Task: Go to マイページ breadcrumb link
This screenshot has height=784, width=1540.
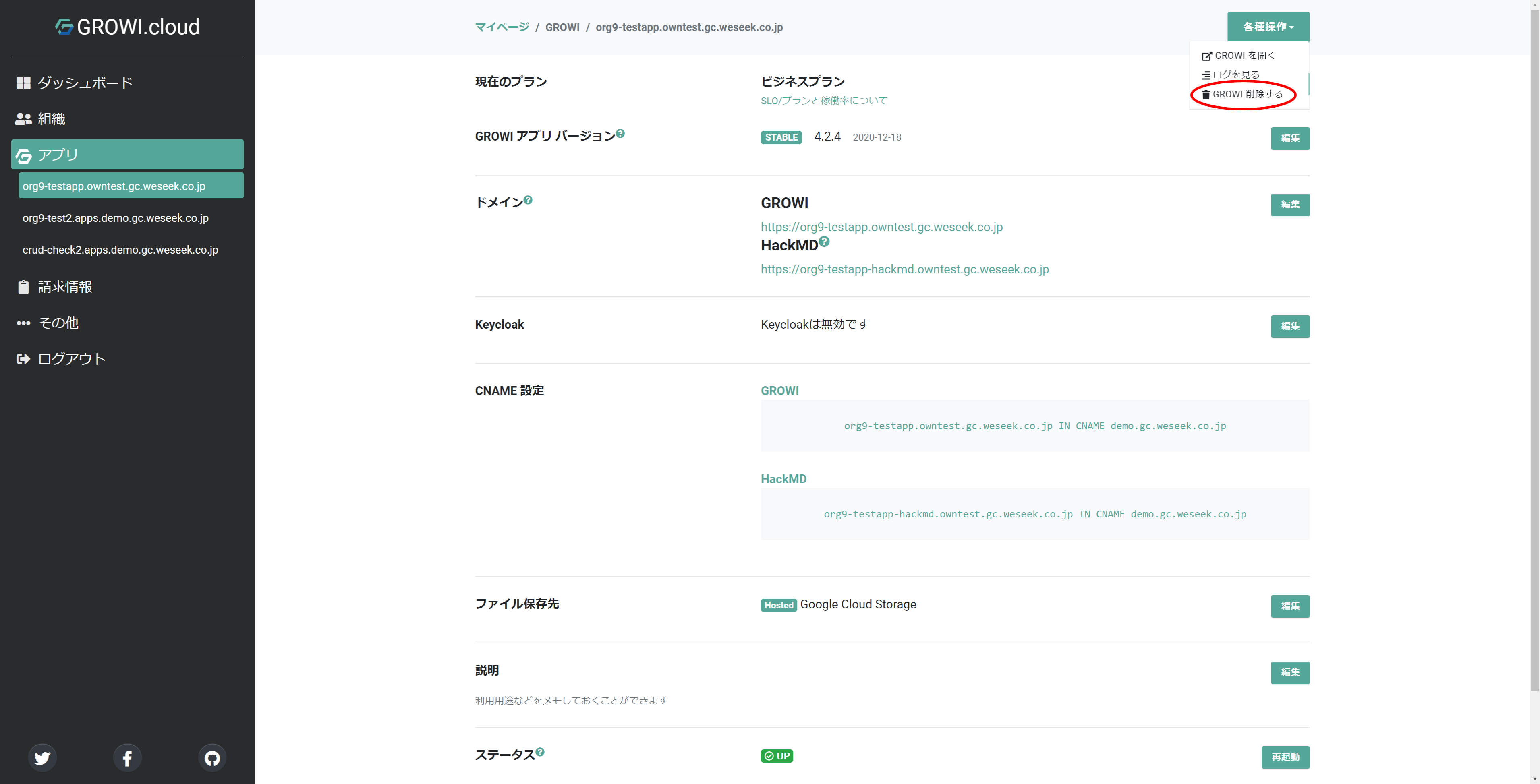Action: coord(502,27)
